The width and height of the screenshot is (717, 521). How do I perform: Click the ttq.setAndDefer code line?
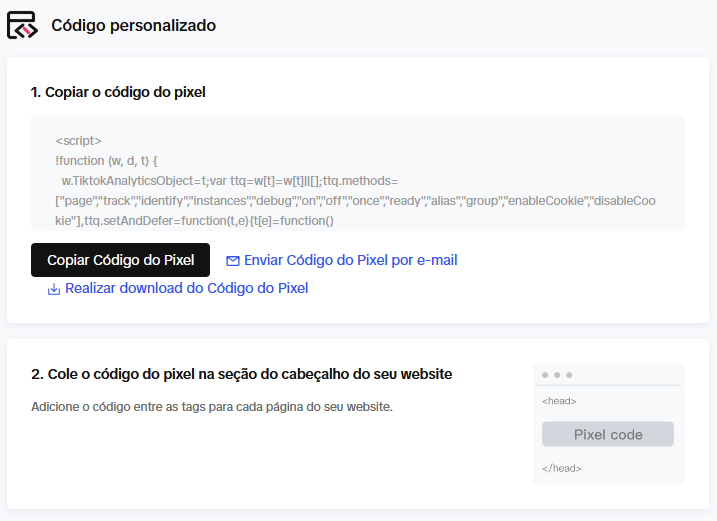point(194,221)
